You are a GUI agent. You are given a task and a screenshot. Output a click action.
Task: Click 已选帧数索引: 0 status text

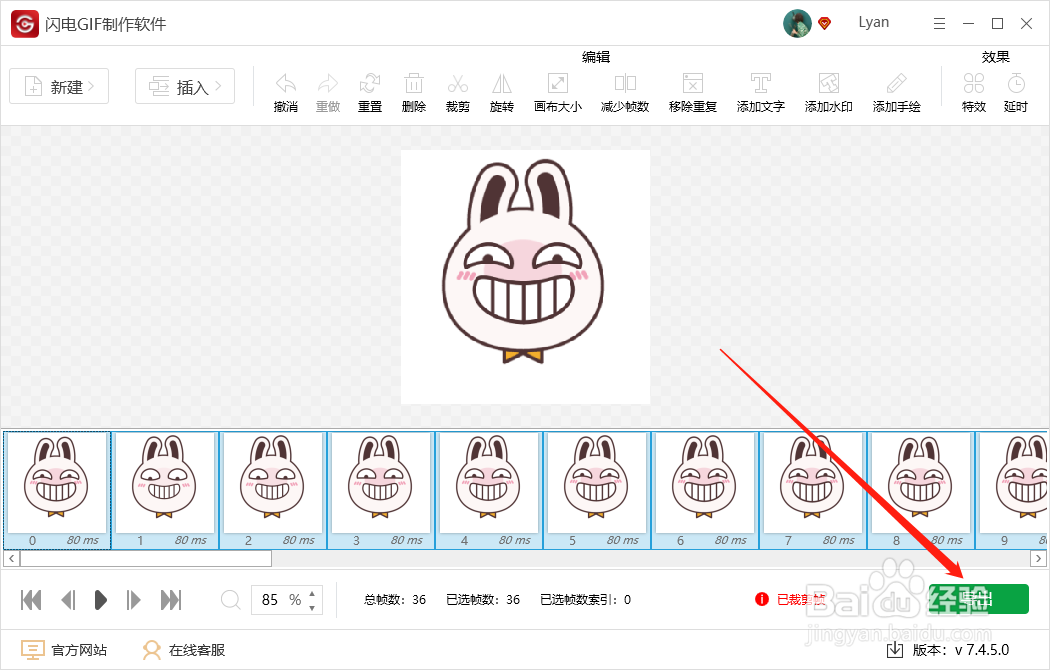[x=585, y=600]
